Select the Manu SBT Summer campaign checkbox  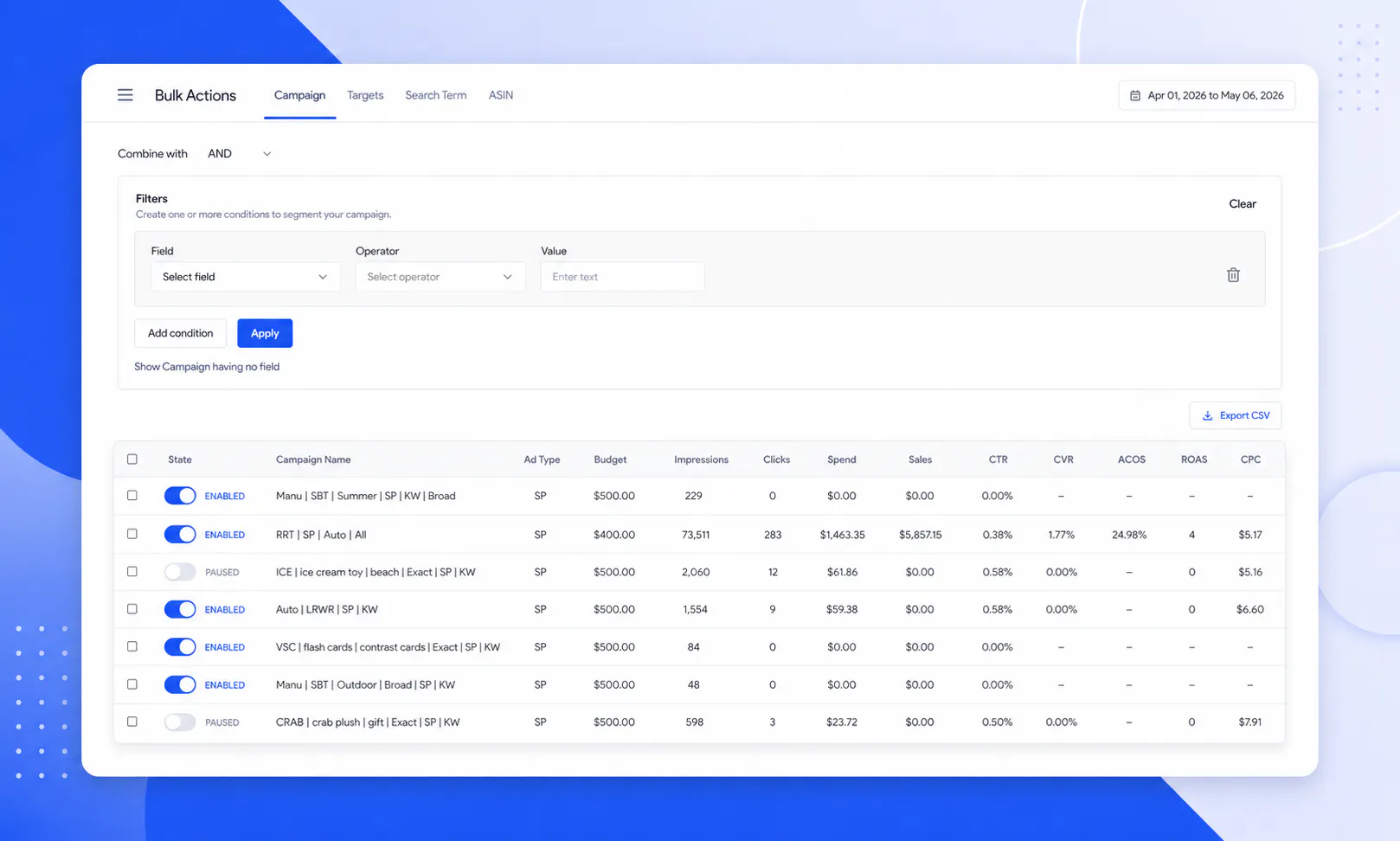pos(132,496)
